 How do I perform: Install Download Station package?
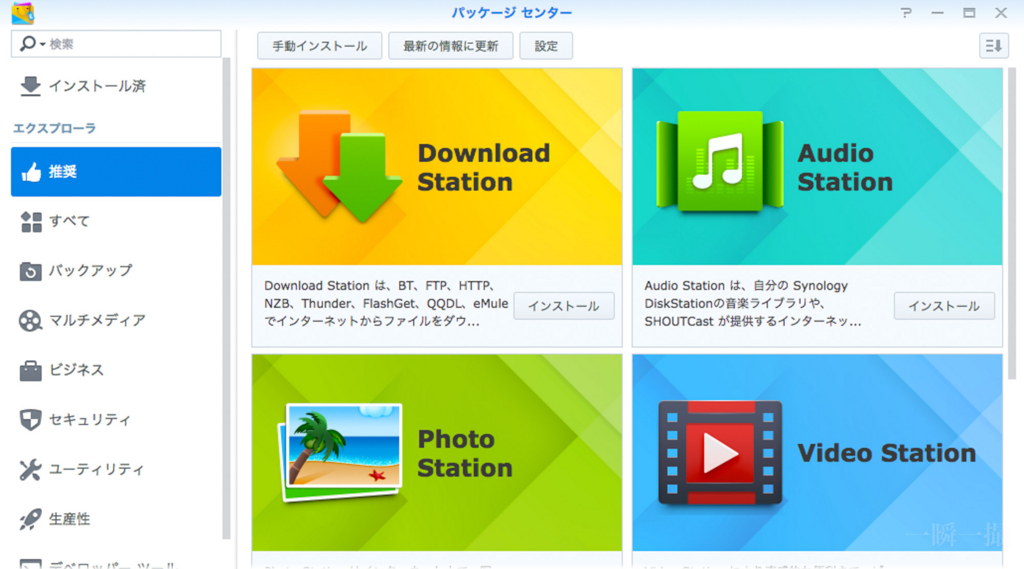tap(564, 306)
